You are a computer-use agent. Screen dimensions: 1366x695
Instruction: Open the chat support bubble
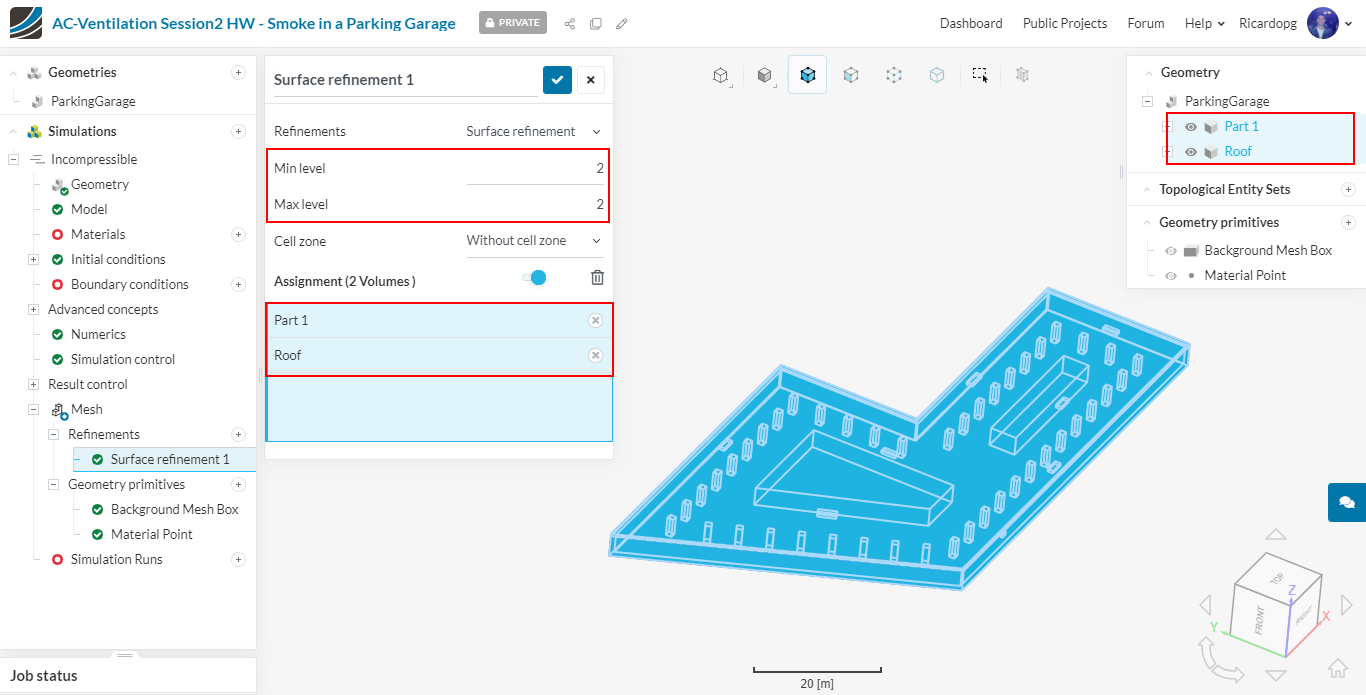tap(1347, 502)
